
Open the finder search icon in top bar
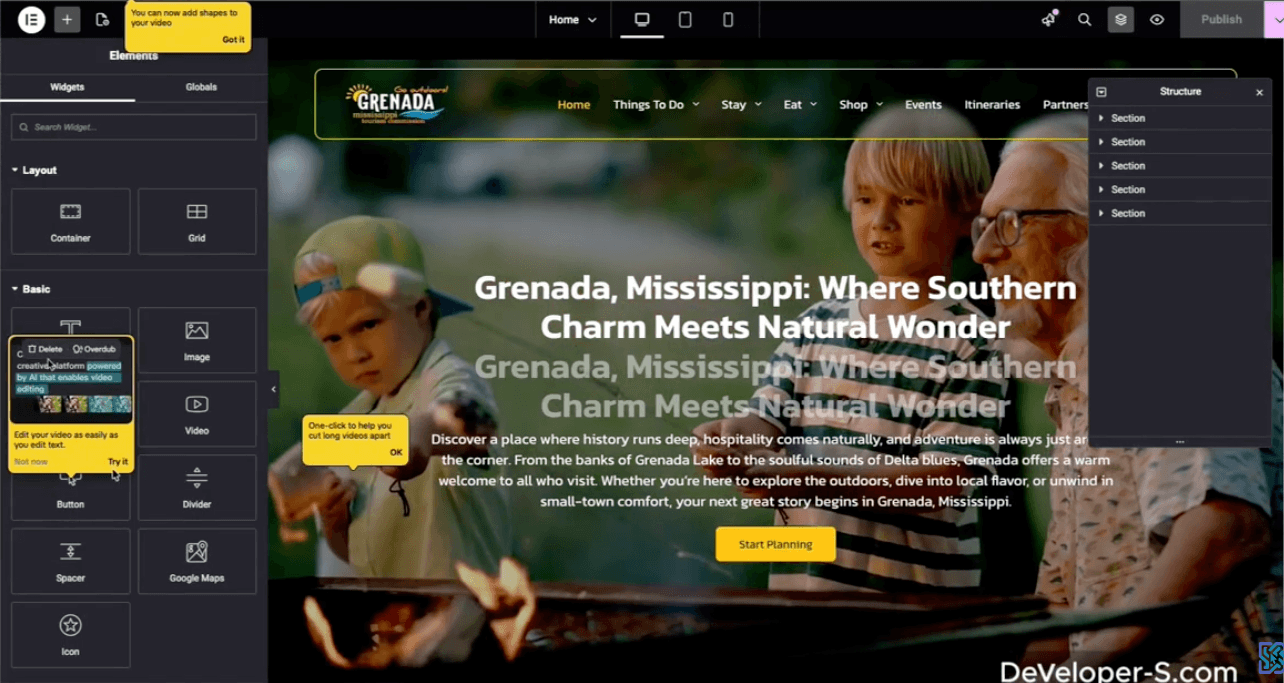tap(1084, 19)
